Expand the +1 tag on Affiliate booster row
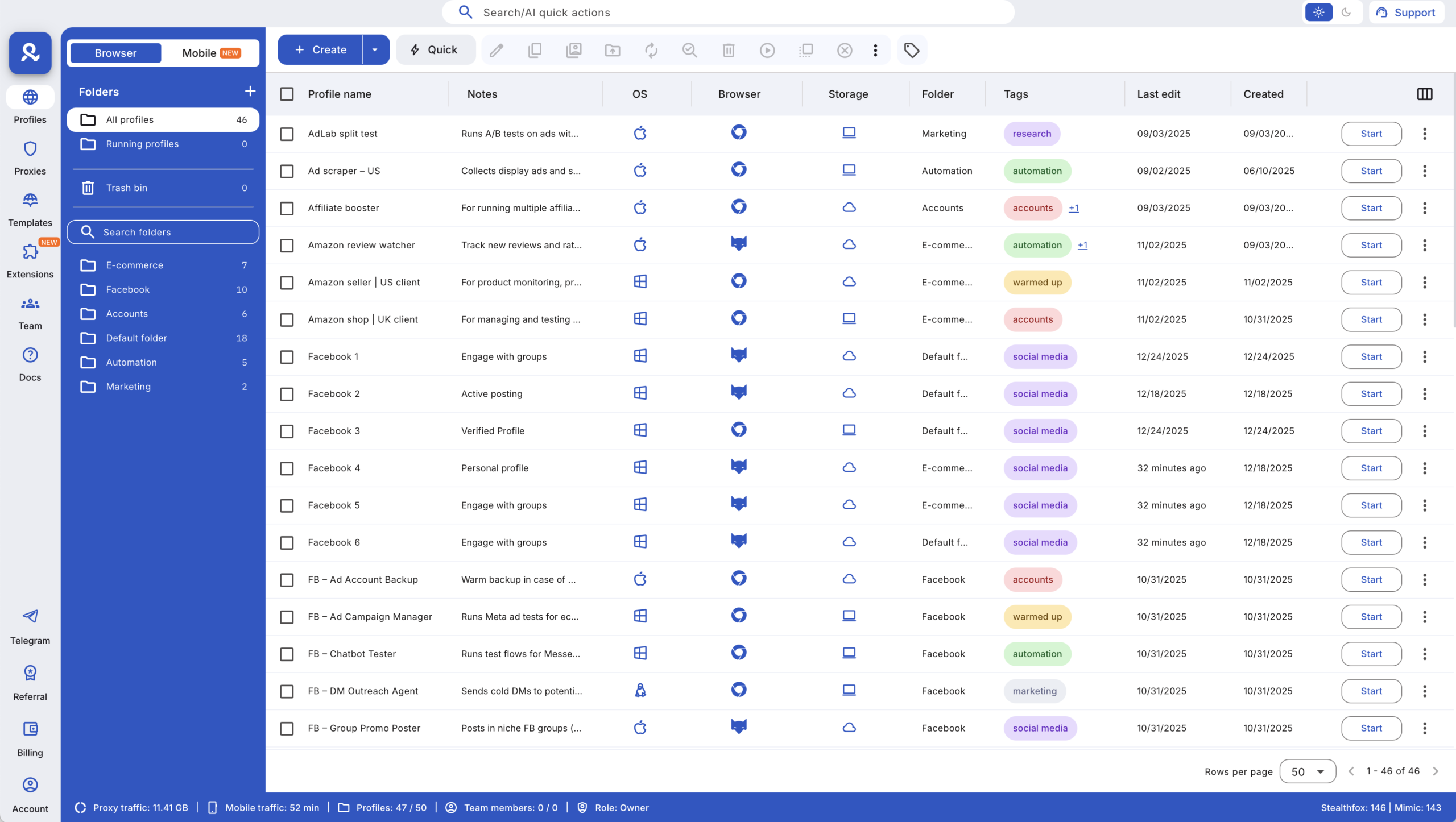Image resolution: width=1456 pixels, height=822 pixels. click(1074, 208)
